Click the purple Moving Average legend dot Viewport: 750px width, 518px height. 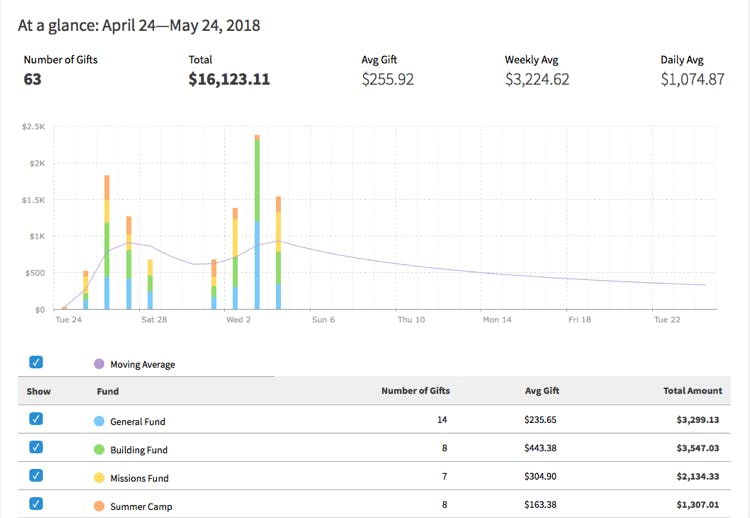(x=99, y=364)
